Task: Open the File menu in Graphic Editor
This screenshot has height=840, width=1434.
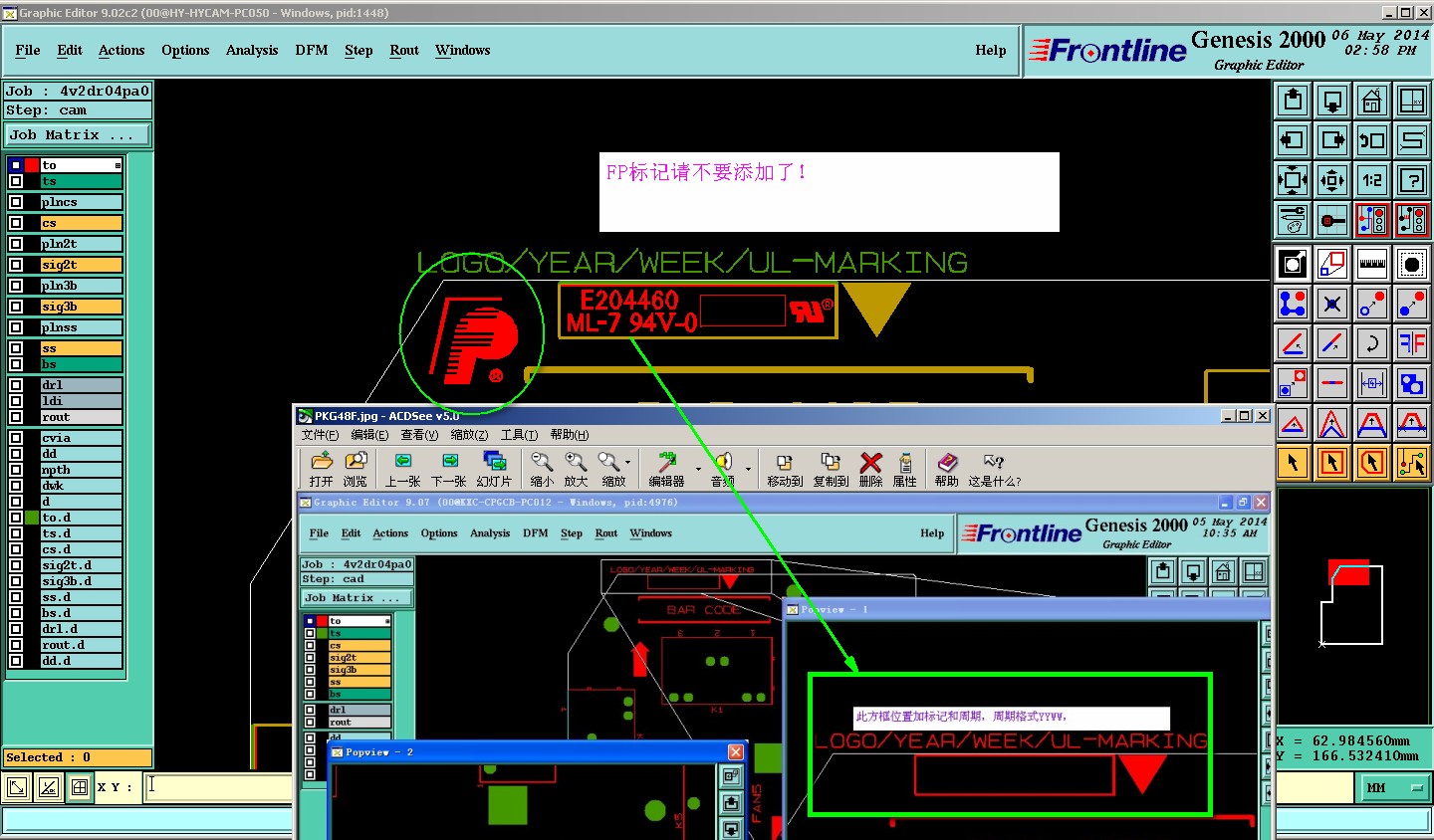Action: 28,50
